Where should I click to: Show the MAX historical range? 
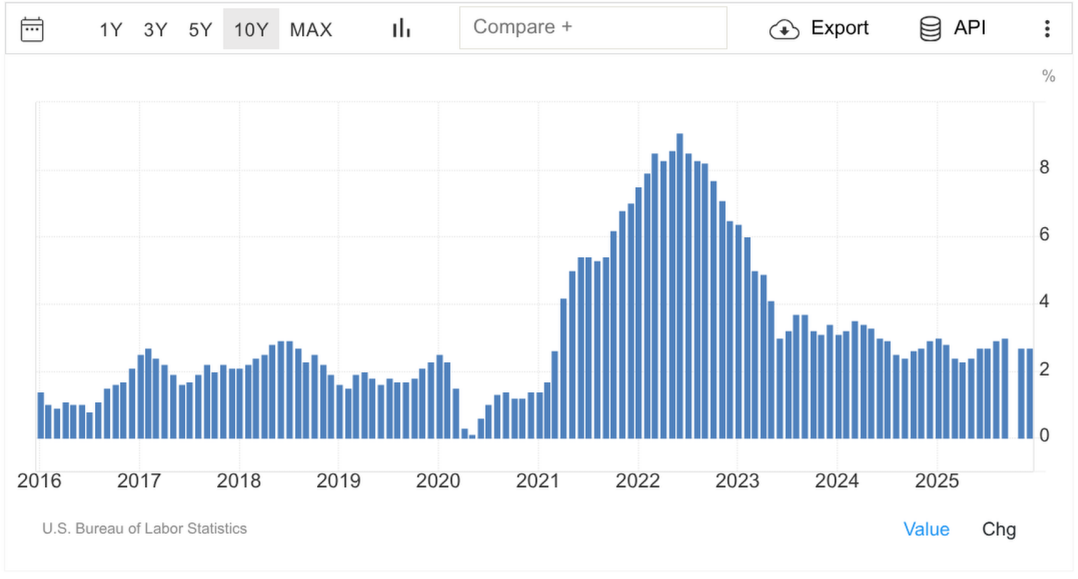point(311,30)
